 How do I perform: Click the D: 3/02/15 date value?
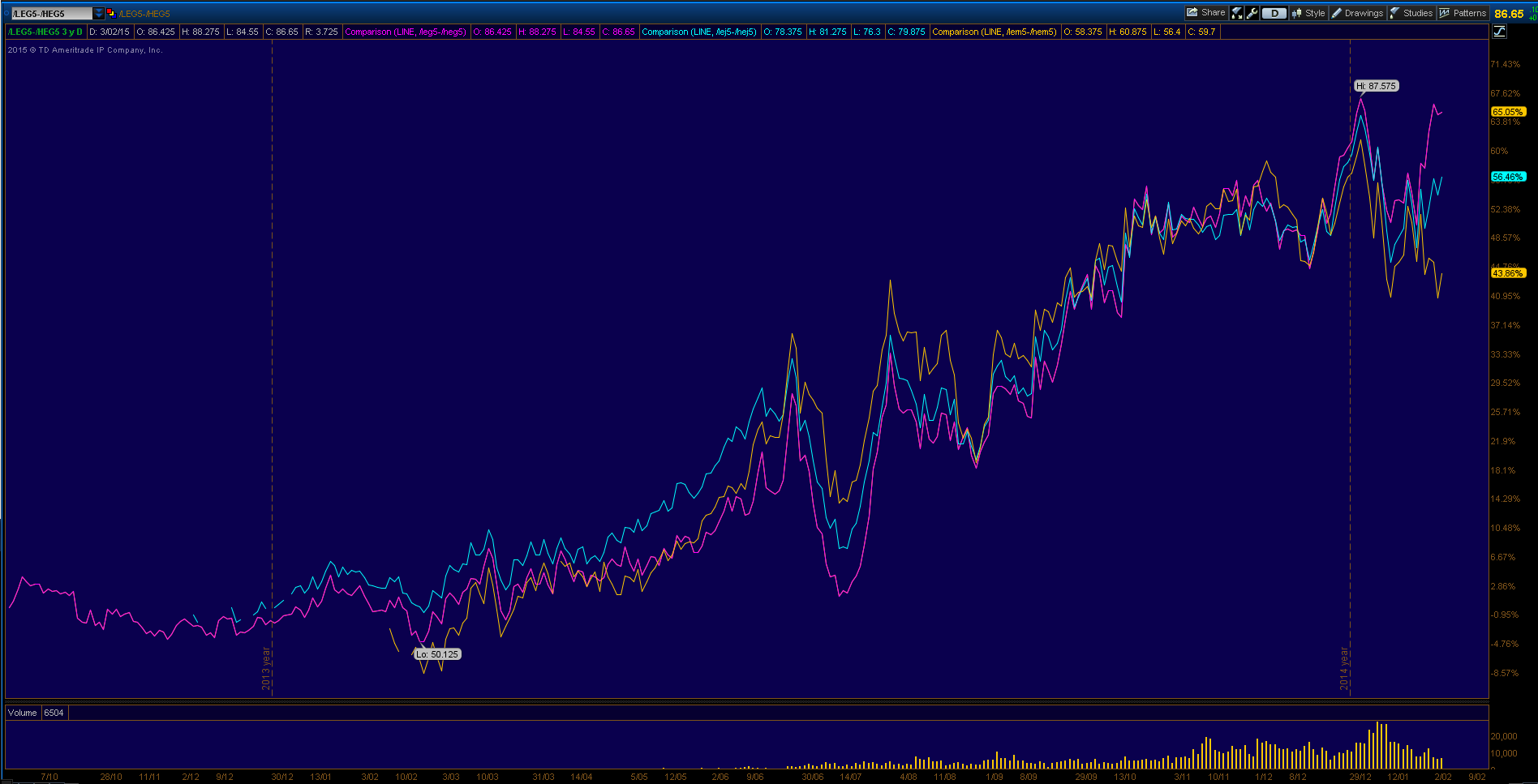tap(110, 32)
